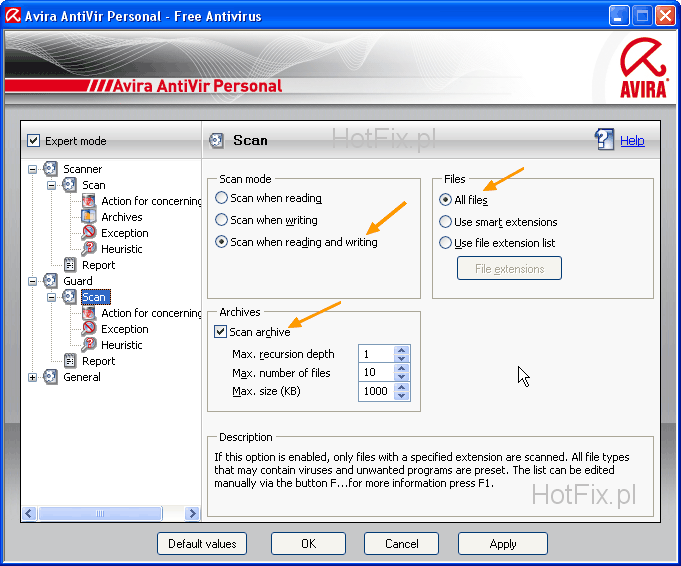Expand the General tree node
Viewport: 681px width, 566px height.
tap(33, 377)
